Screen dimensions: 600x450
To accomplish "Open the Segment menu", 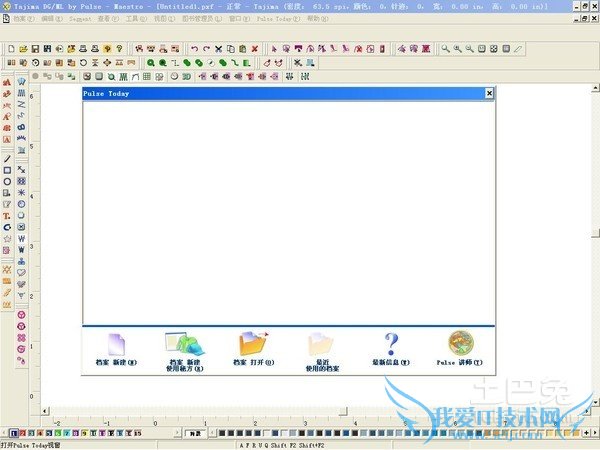I will coord(80,18).
